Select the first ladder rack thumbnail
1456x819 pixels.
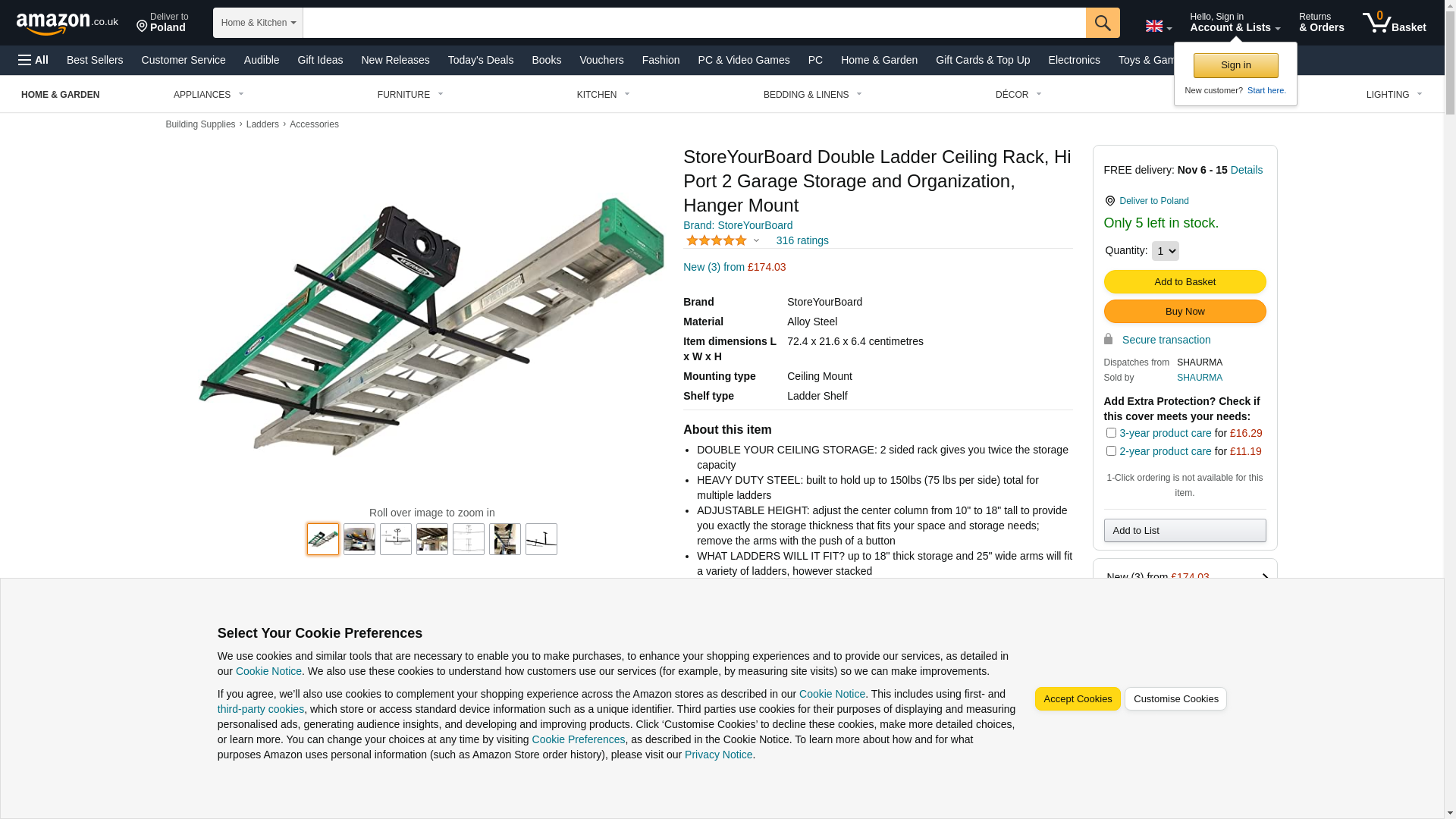[x=323, y=539]
